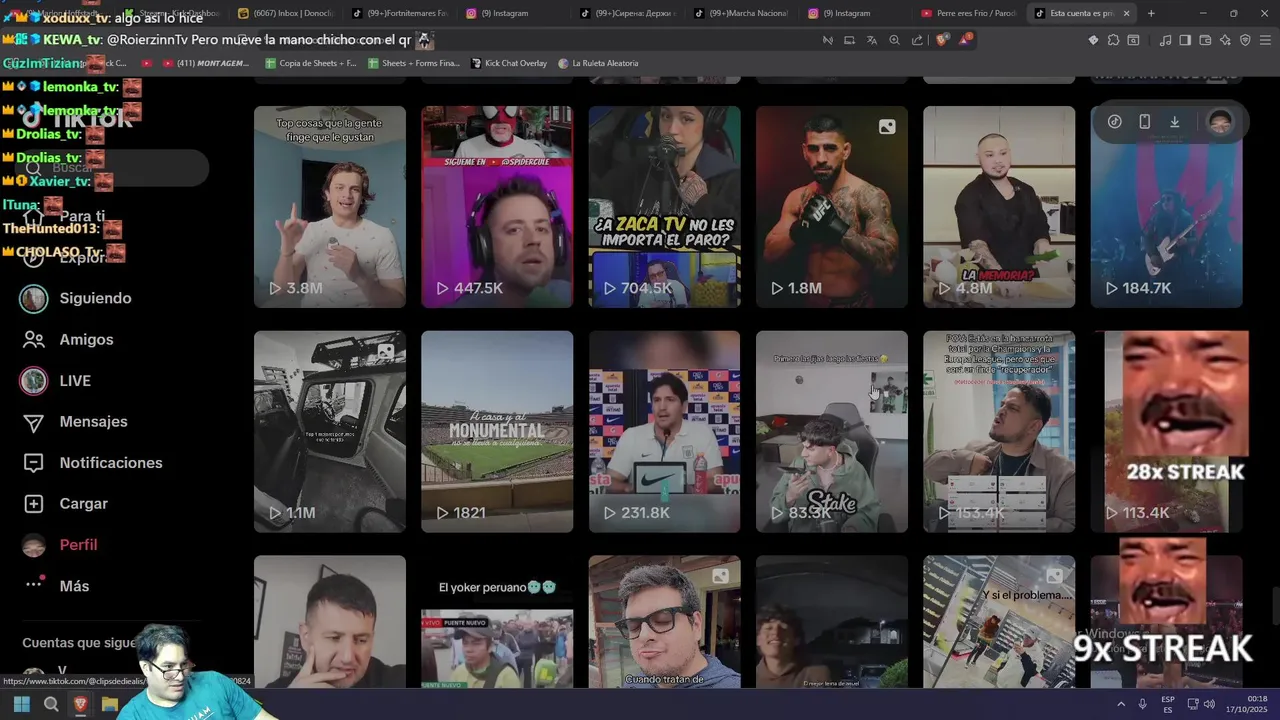Screen dimensions: 1280x720
Task: Open '¿A ZACA TV no les importa el paro?' video
Action: 664,207
